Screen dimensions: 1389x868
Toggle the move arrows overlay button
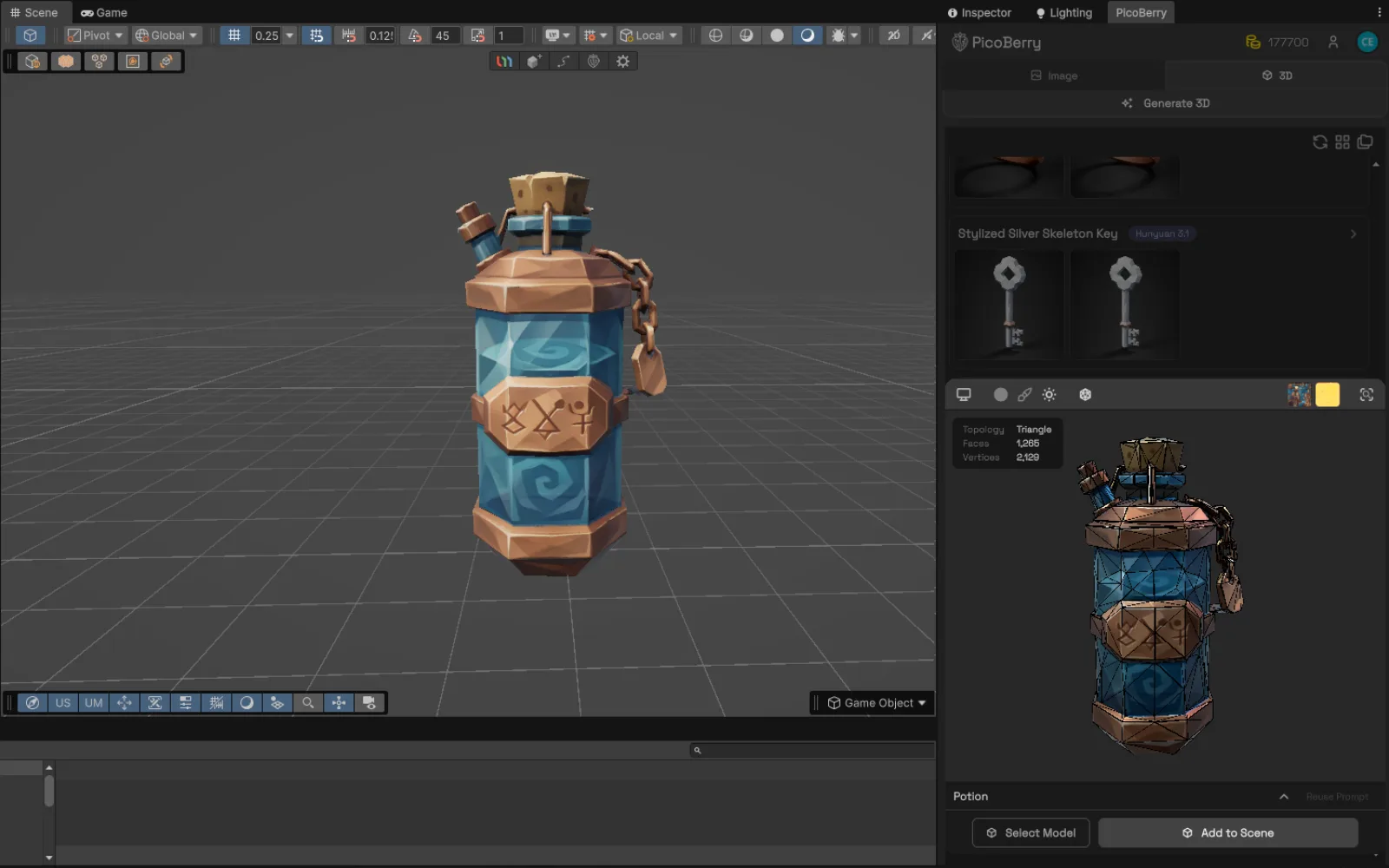[124, 703]
